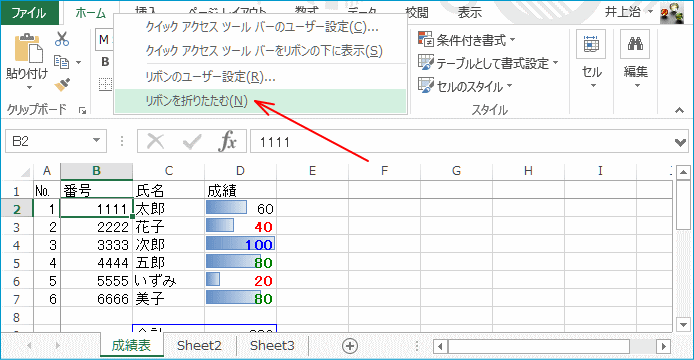Click the data bar cell showing 100
694x360 pixels.
click(x=240, y=245)
